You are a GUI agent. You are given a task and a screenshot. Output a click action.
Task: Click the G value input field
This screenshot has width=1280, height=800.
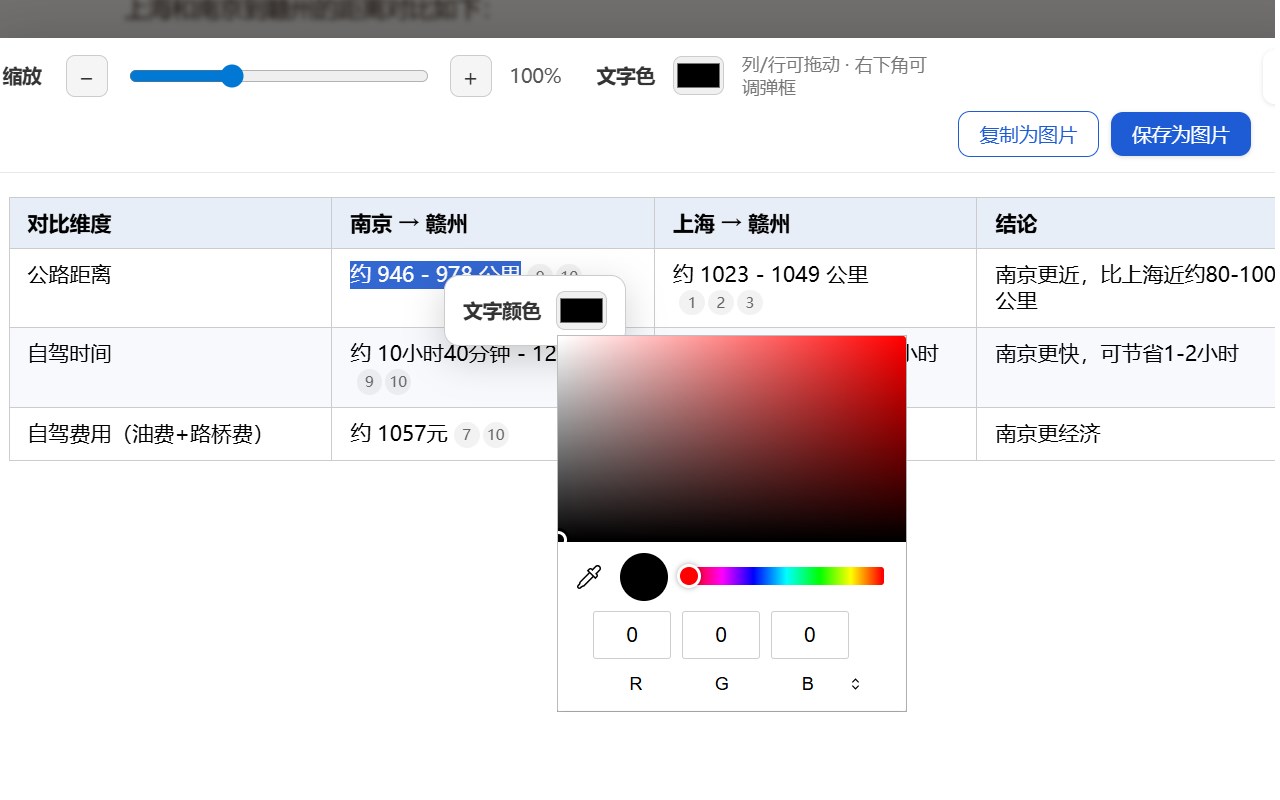point(721,635)
